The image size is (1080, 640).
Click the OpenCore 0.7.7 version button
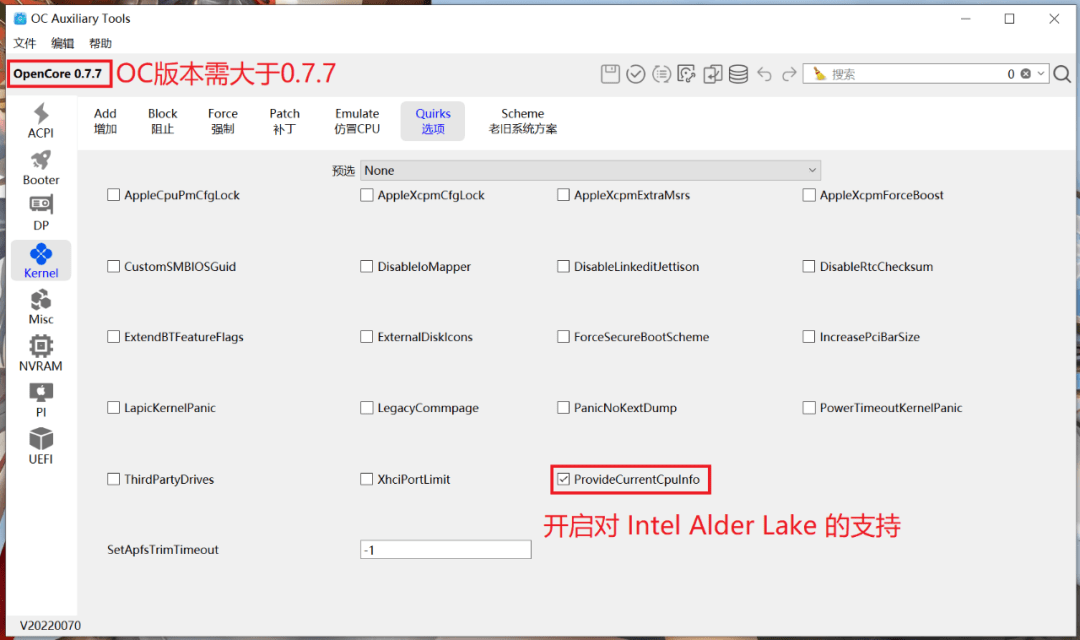tap(59, 74)
